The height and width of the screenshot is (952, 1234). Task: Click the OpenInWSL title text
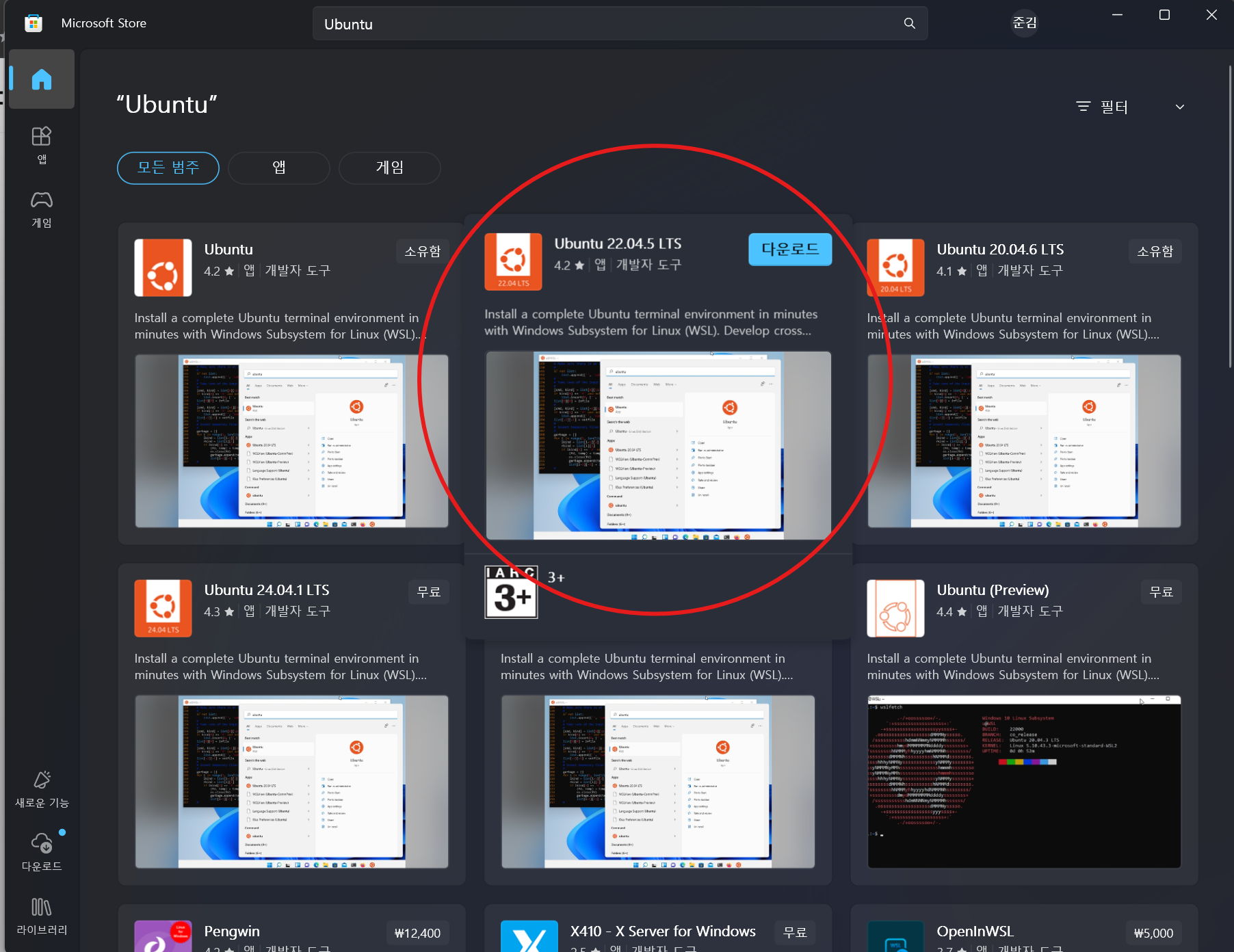(x=975, y=931)
